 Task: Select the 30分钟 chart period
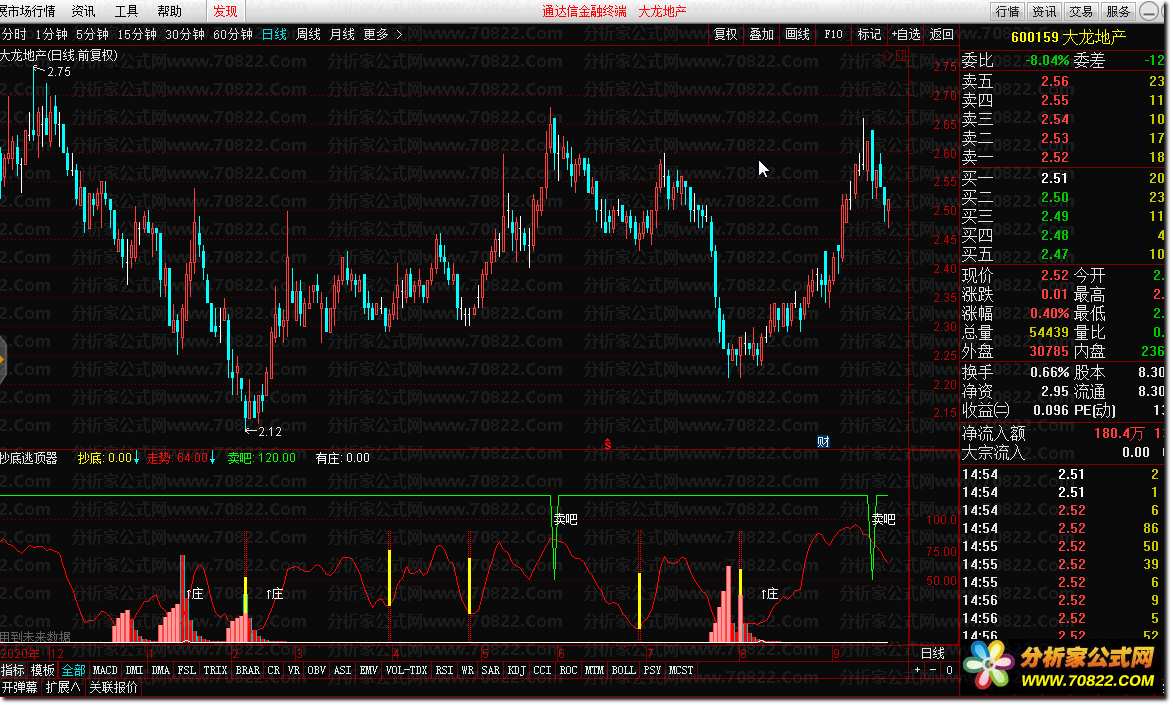point(185,34)
